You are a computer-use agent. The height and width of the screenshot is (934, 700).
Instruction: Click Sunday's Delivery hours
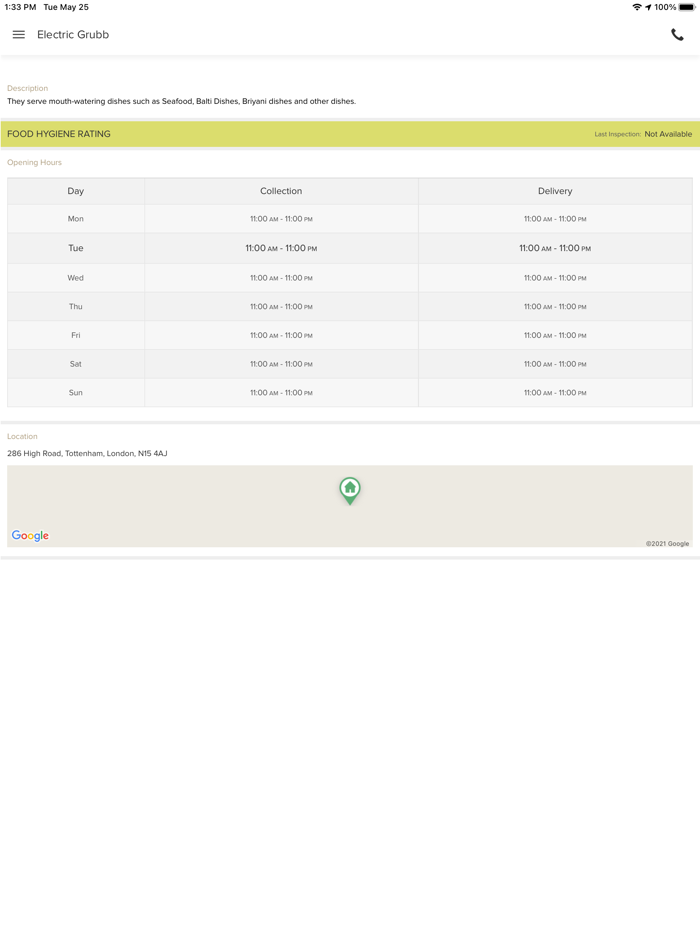pyautogui.click(x=555, y=392)
